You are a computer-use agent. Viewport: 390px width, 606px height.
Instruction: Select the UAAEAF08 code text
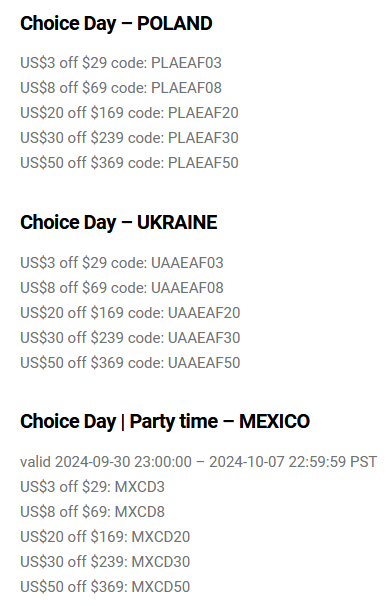(187, 288)
